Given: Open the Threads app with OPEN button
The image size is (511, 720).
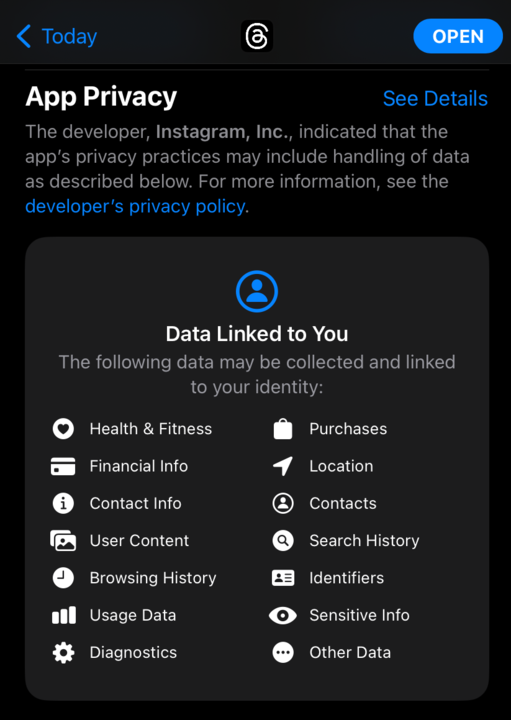Looking at the screenshot, I should tap(458, 36).
